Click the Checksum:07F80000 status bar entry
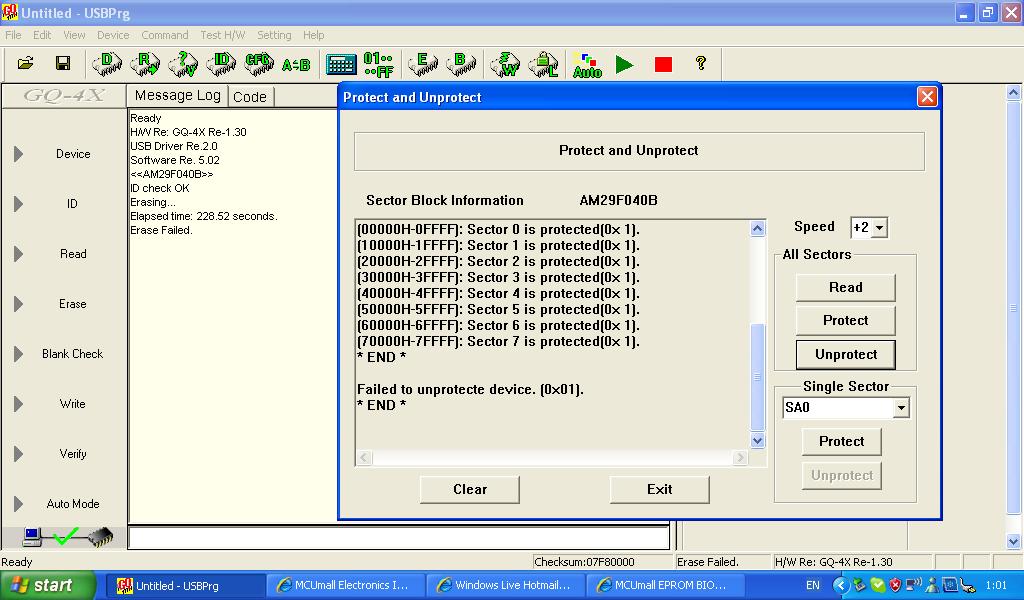 coord(584,562)
